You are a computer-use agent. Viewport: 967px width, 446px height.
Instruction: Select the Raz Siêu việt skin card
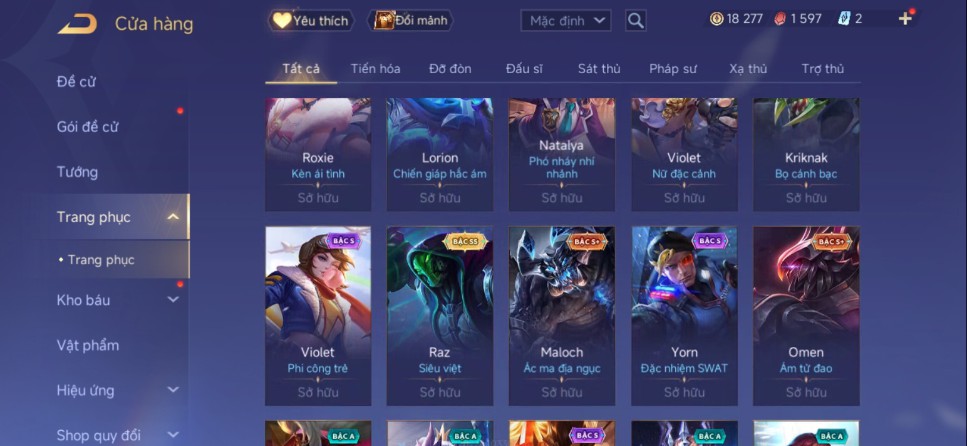point(440,316)
